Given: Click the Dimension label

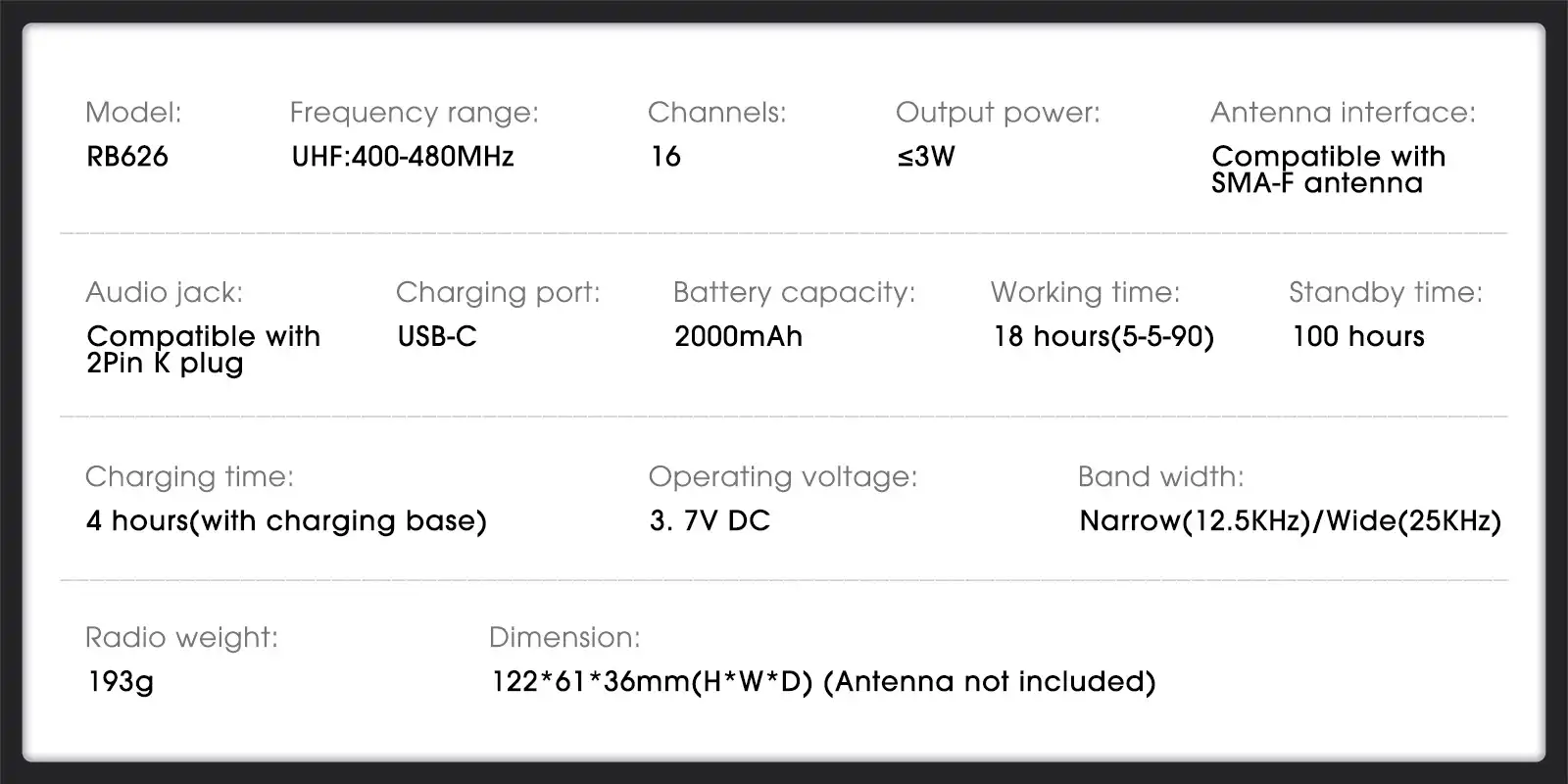Looking at the screenshot, I should pos(564,637).
